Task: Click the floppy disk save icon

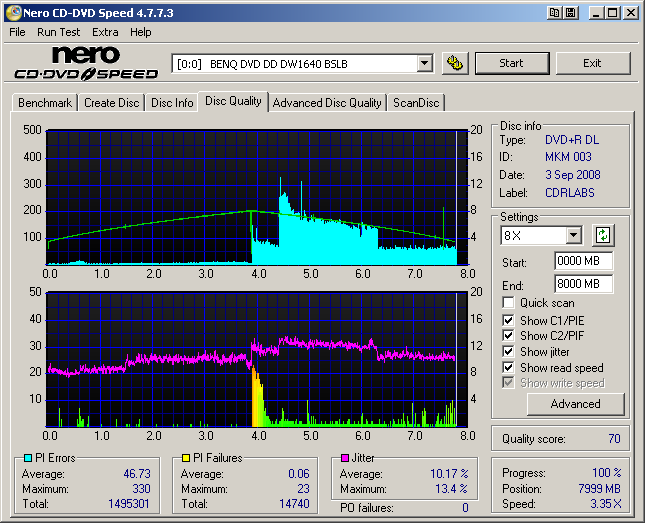Action: pyautogui.click(x=569, y=13)
